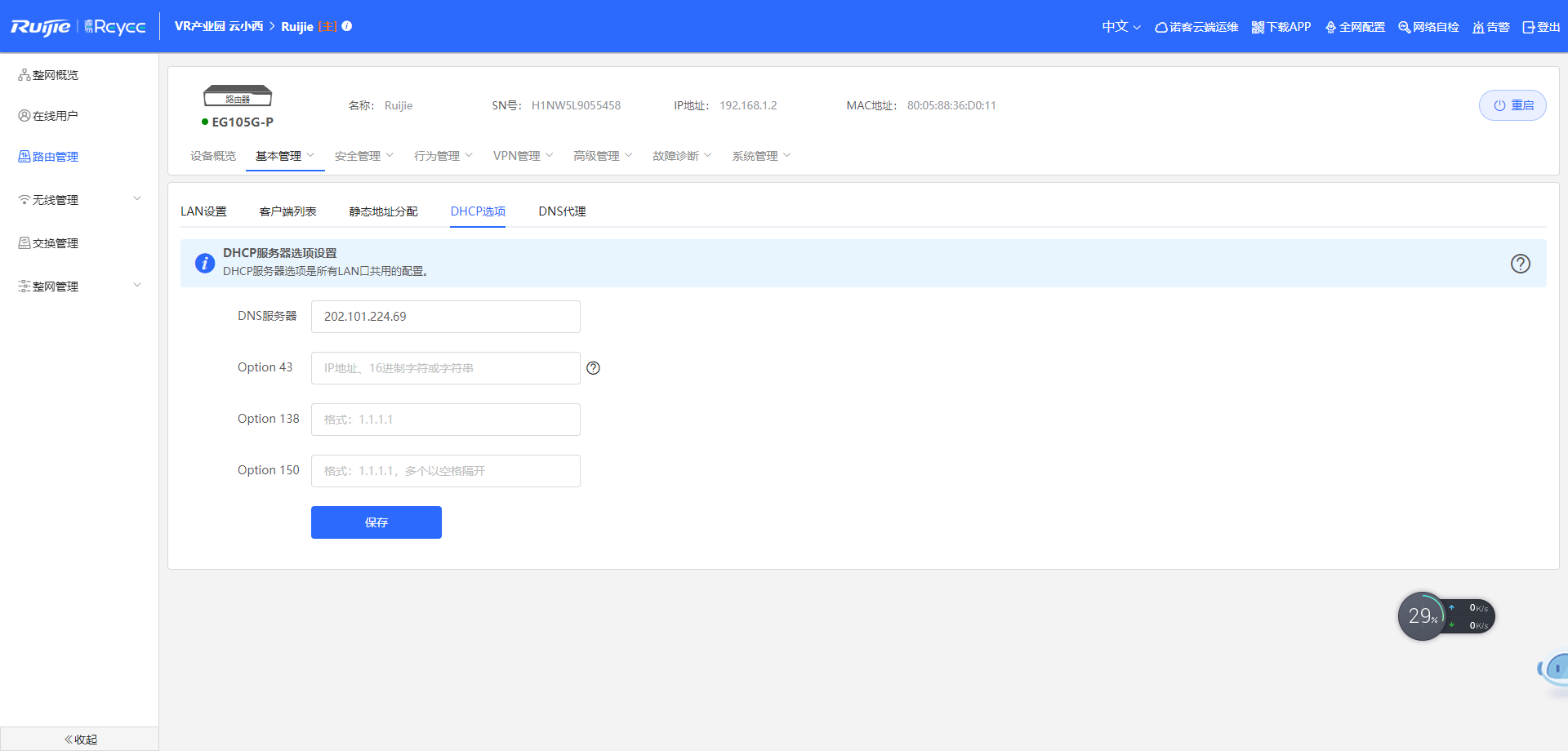Click the router device image icon
This screenshot has height=751, width=1568.
pyautogui.click(x=238, y=96)
